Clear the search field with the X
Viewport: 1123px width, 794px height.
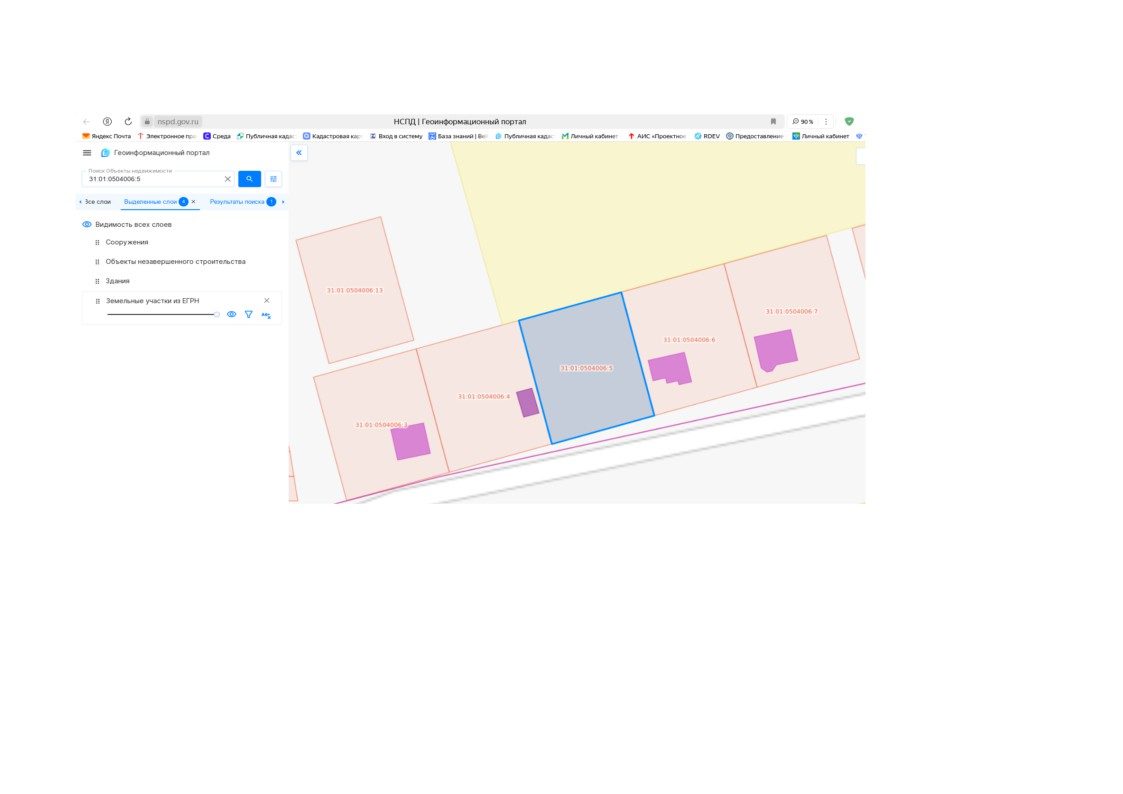click(228, 179)
